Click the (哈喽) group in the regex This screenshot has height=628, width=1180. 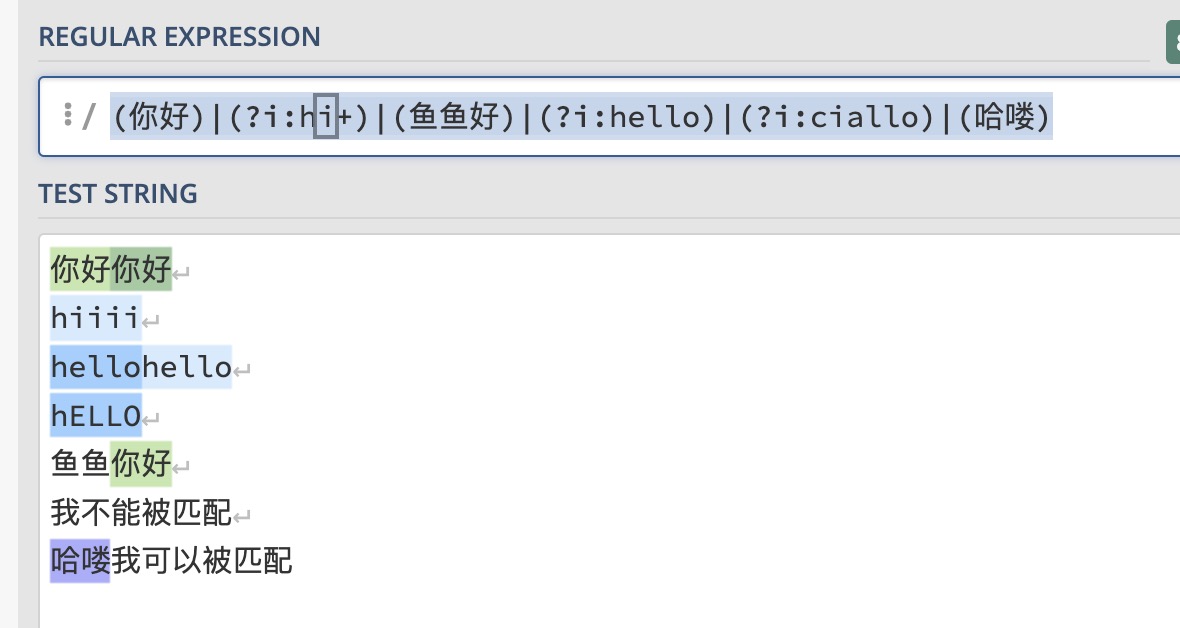[1003, 118]
